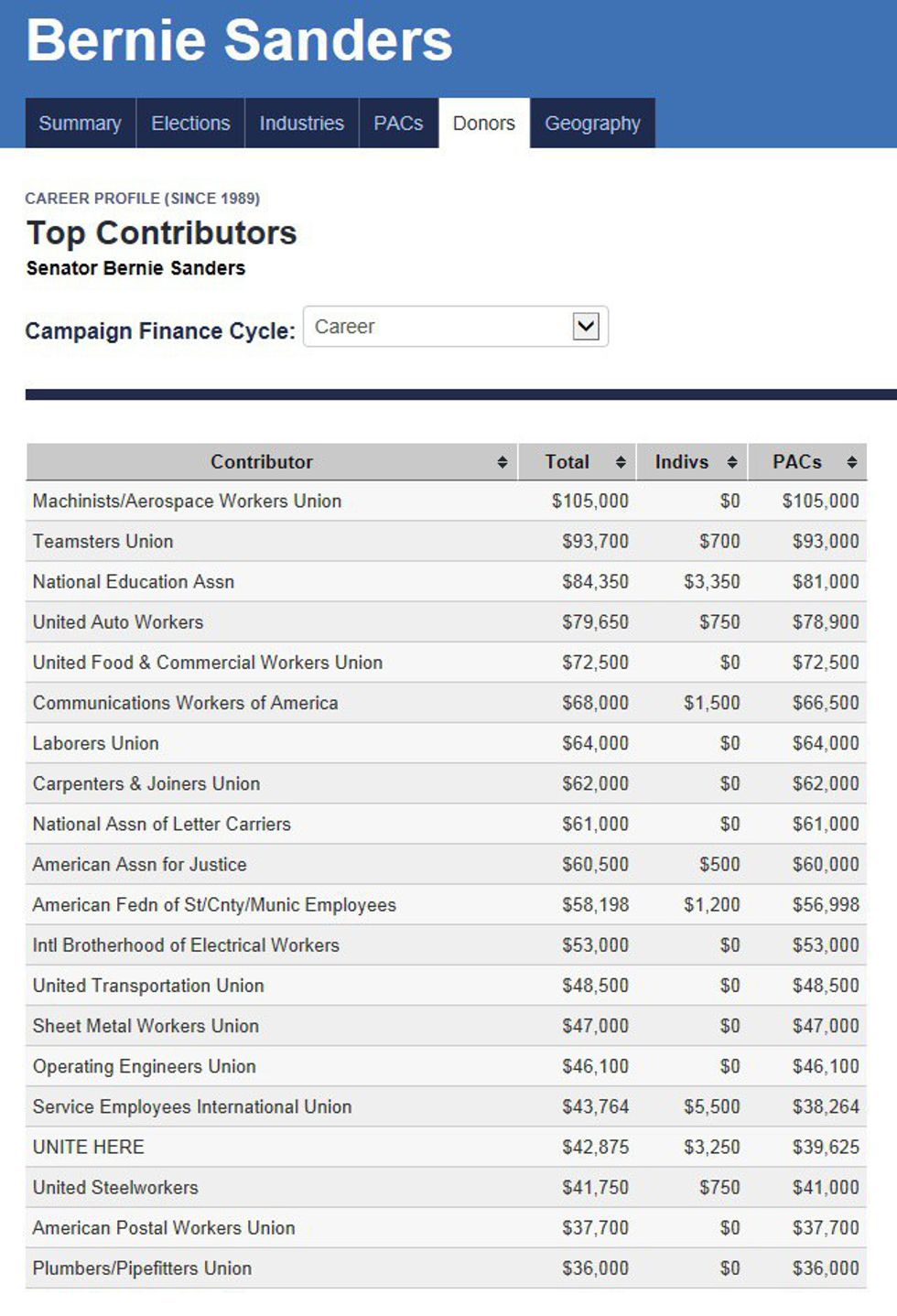This screenshot has height=1316, width=897.
Task: Click the Bernie Sanders page title
Action: [x=239, y=40]
